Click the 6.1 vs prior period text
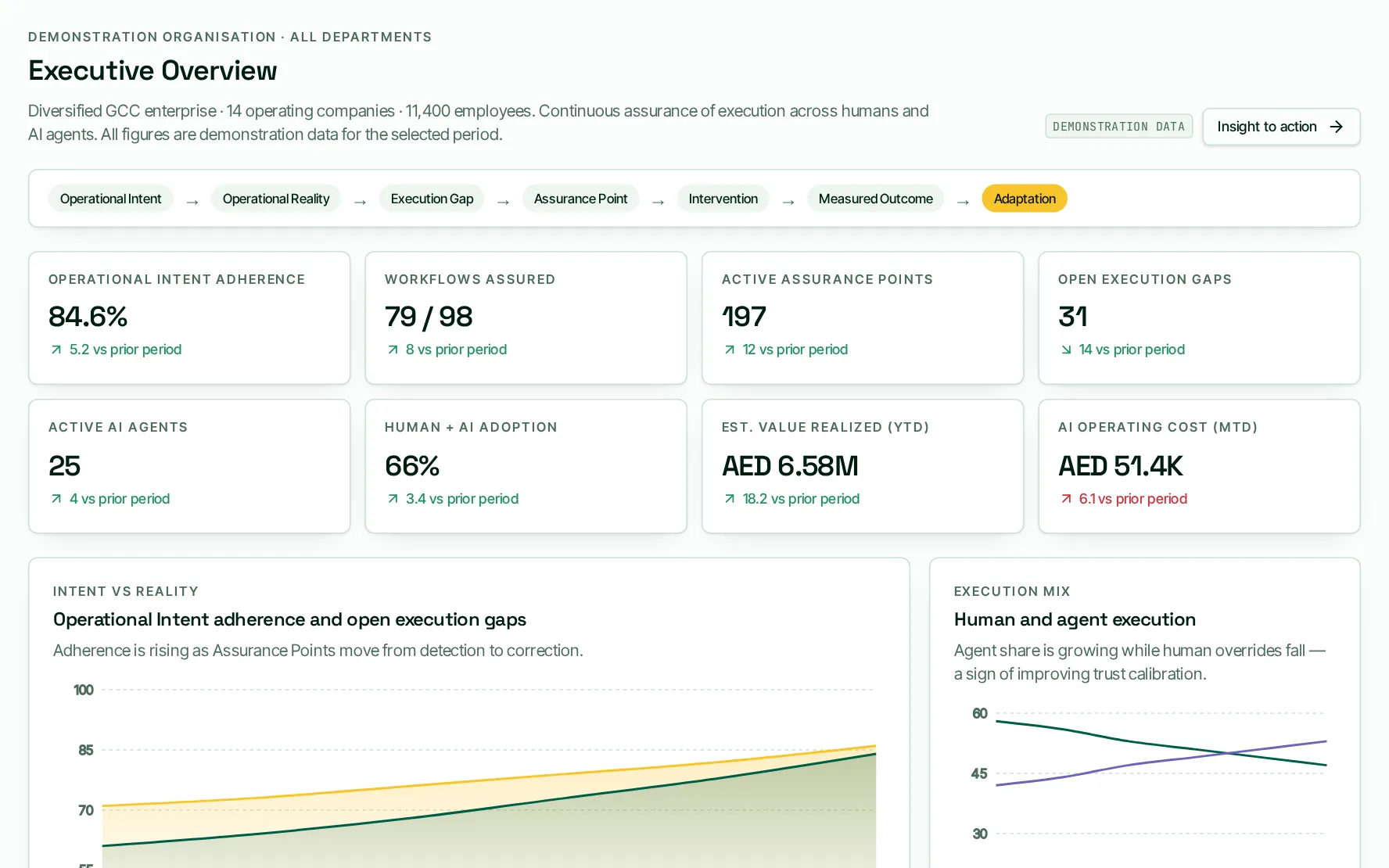Viewport: 1389px width, 868px height. coord(1133,499)
